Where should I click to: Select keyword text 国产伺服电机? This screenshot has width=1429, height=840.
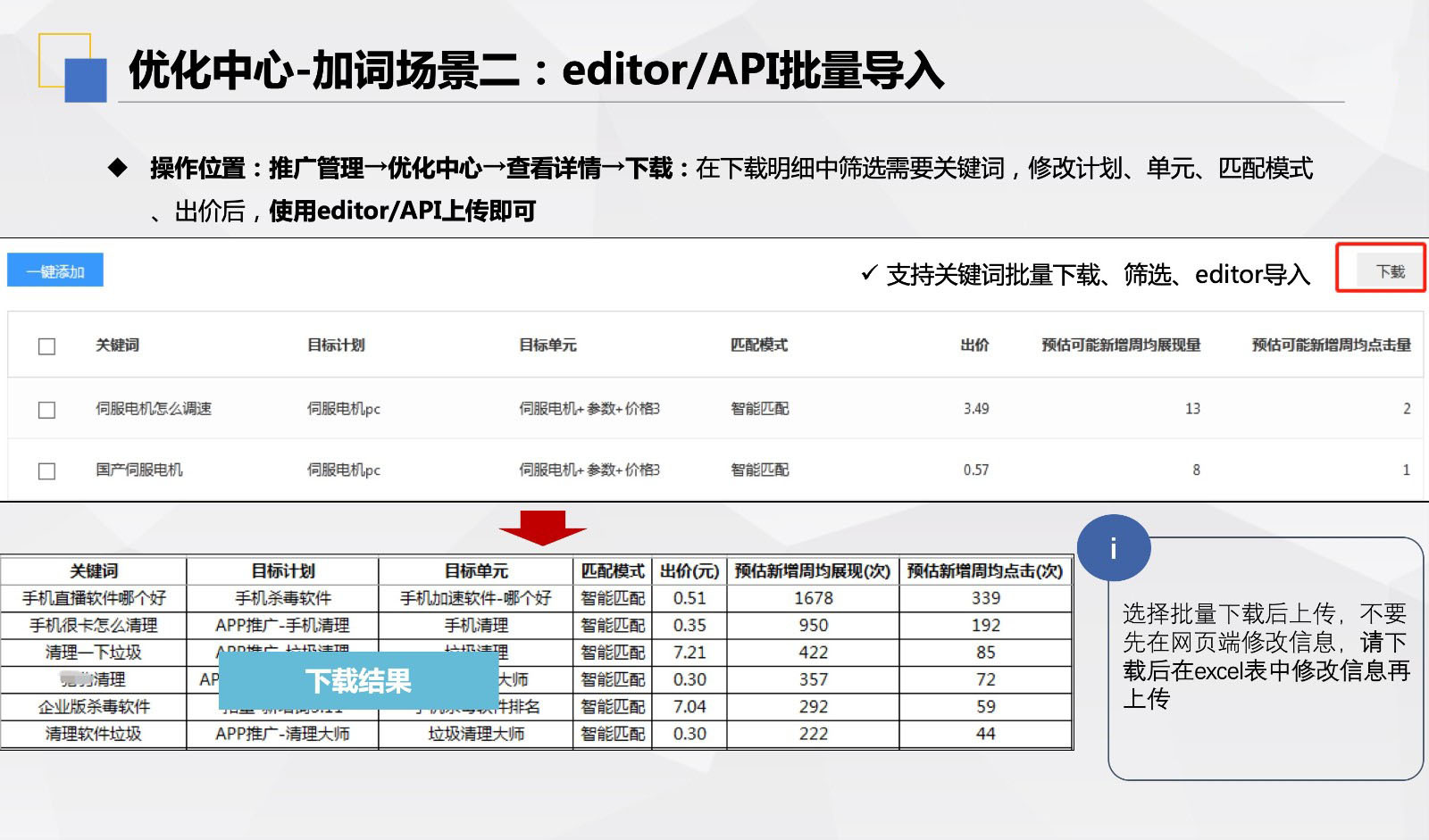click(139, 470)
